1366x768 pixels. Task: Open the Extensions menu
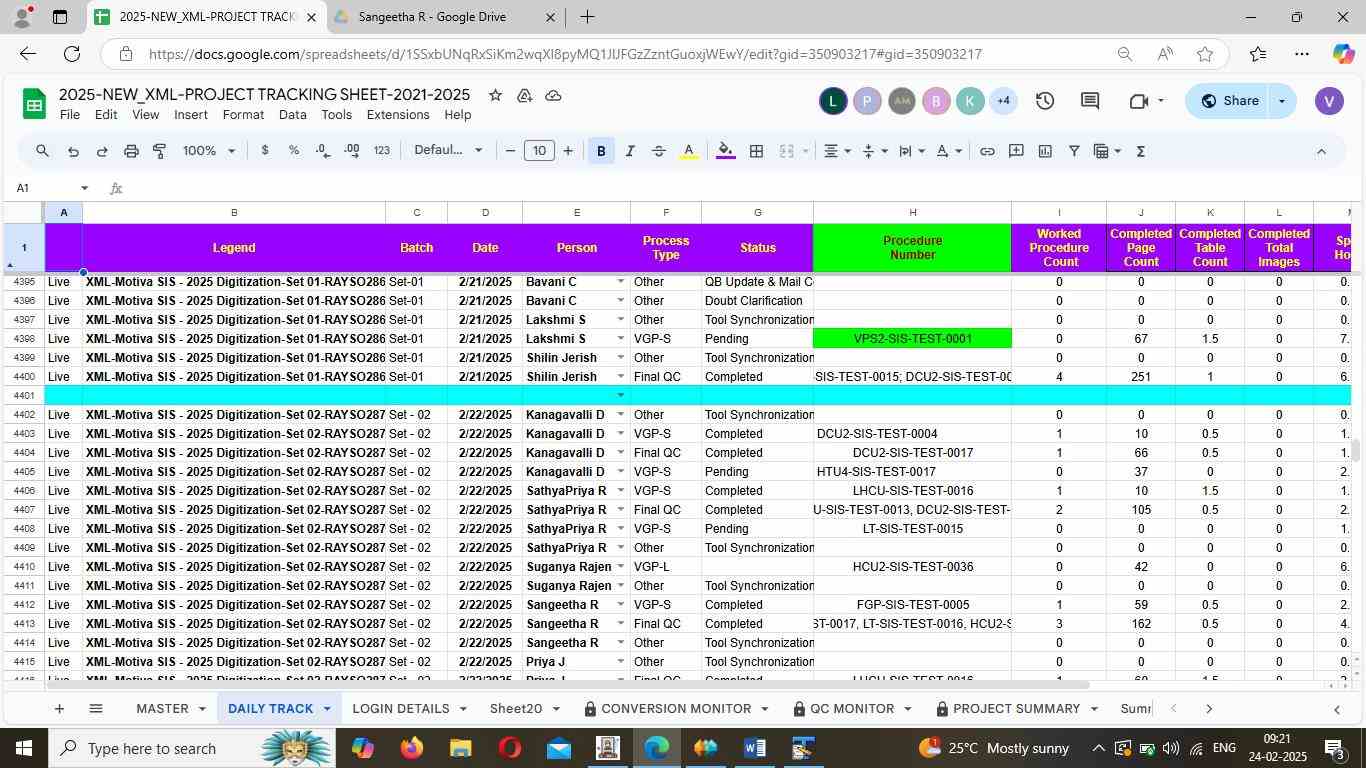[x=397, y=115]
